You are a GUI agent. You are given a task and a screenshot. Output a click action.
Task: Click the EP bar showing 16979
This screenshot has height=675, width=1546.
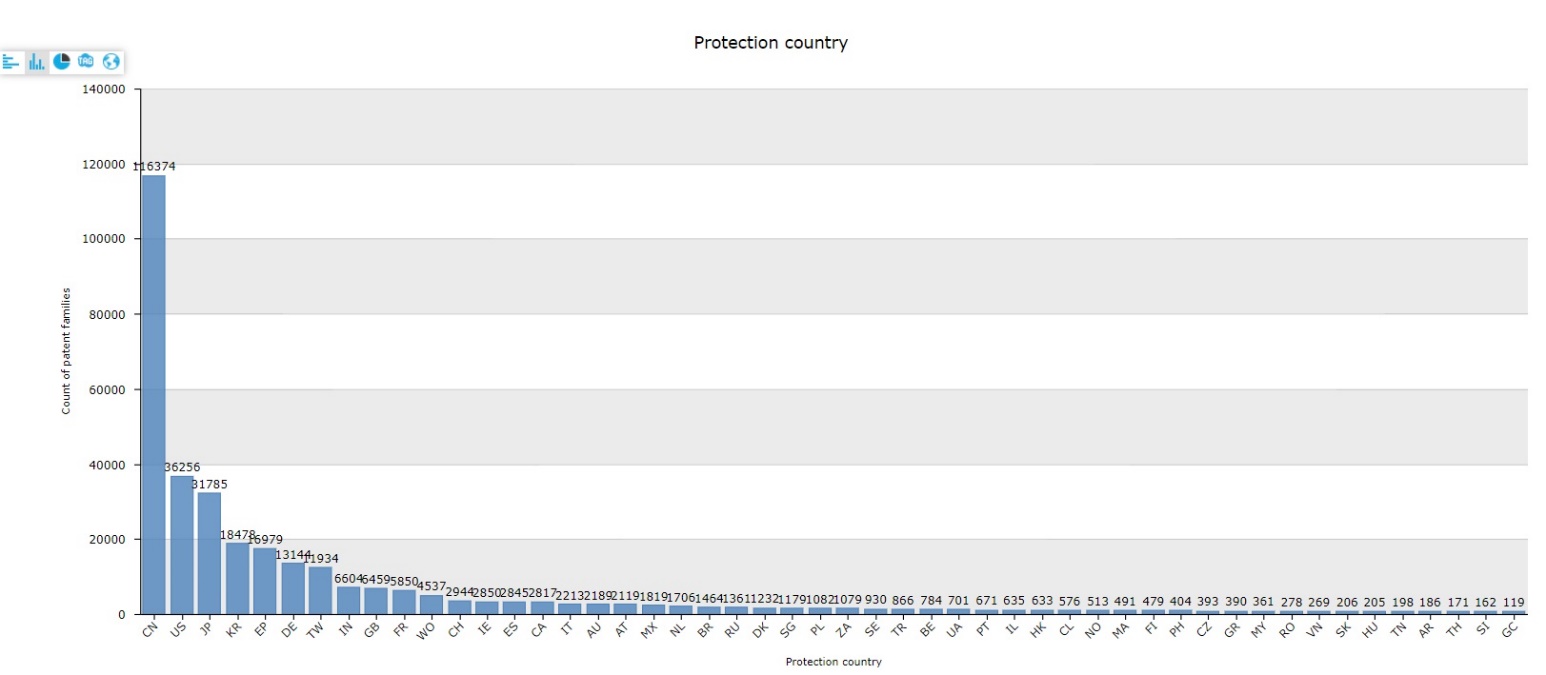pos(265,581)
